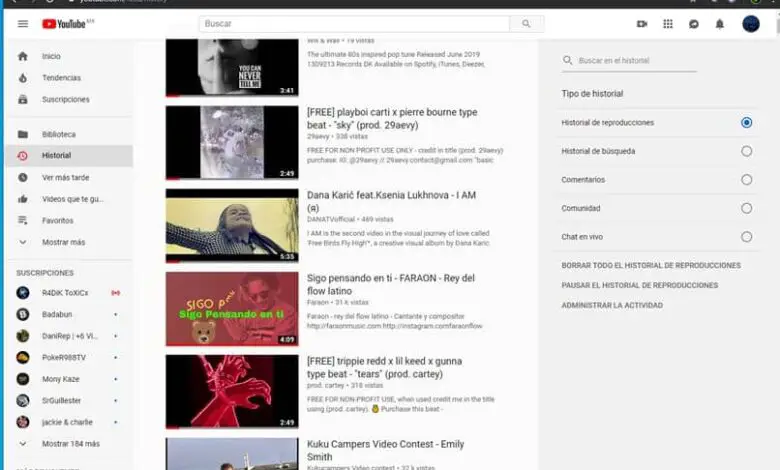
Task: Click the history search magnifier icon
Action: tap(568, 60)
